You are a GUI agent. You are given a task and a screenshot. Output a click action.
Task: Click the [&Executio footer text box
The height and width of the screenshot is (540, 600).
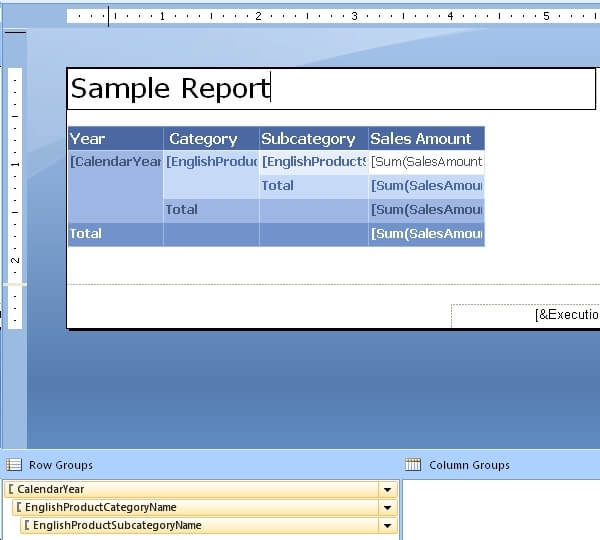pos(525,316)
